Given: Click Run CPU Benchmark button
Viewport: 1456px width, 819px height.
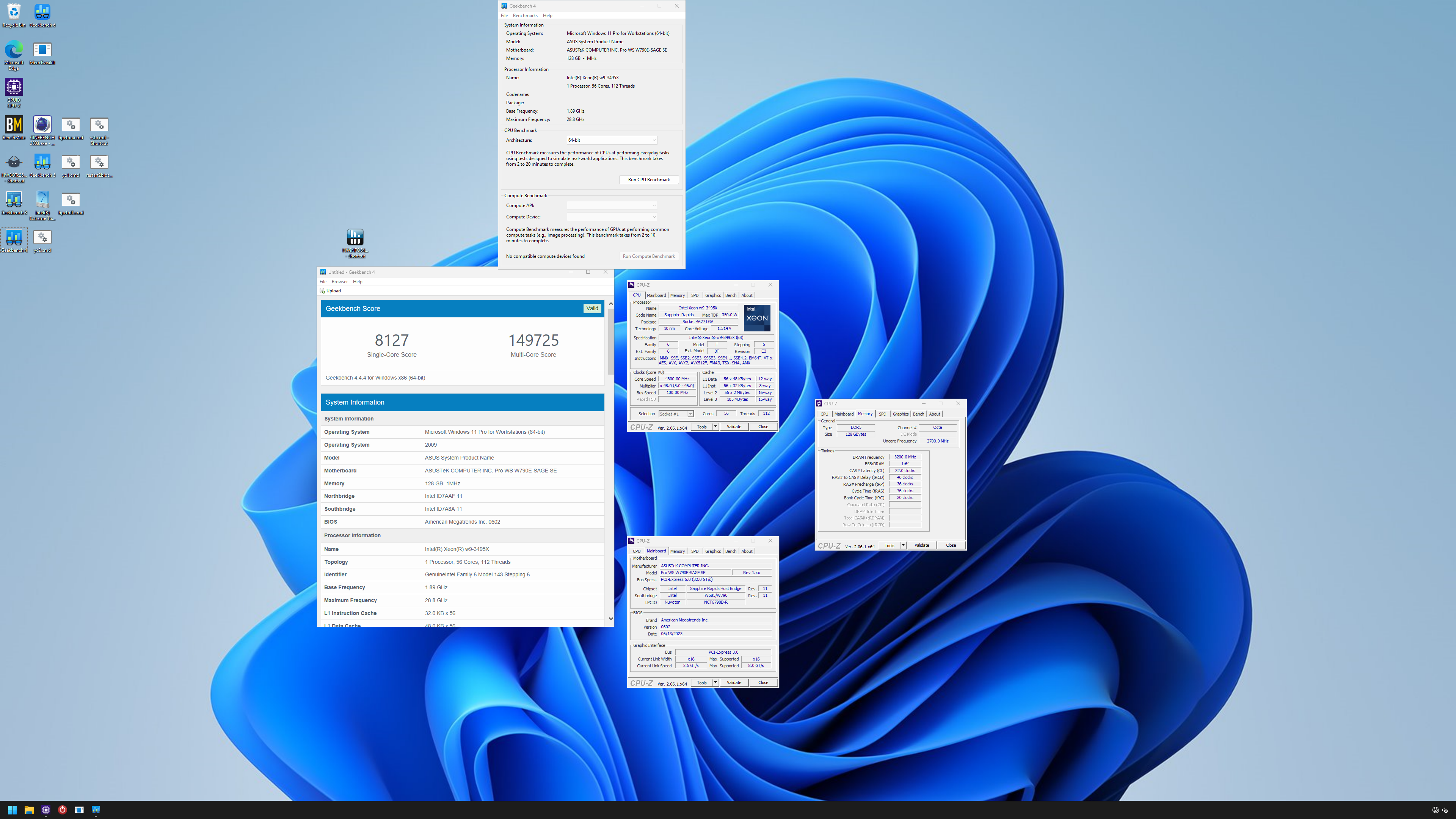Looking at the screenshot, I should (x=649, y=180).
